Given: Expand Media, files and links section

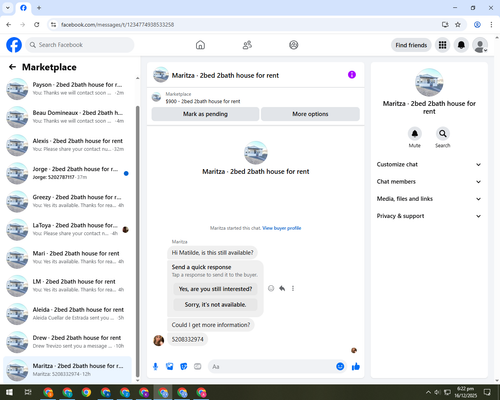Looking at the screenshot, I should [429, 199].
